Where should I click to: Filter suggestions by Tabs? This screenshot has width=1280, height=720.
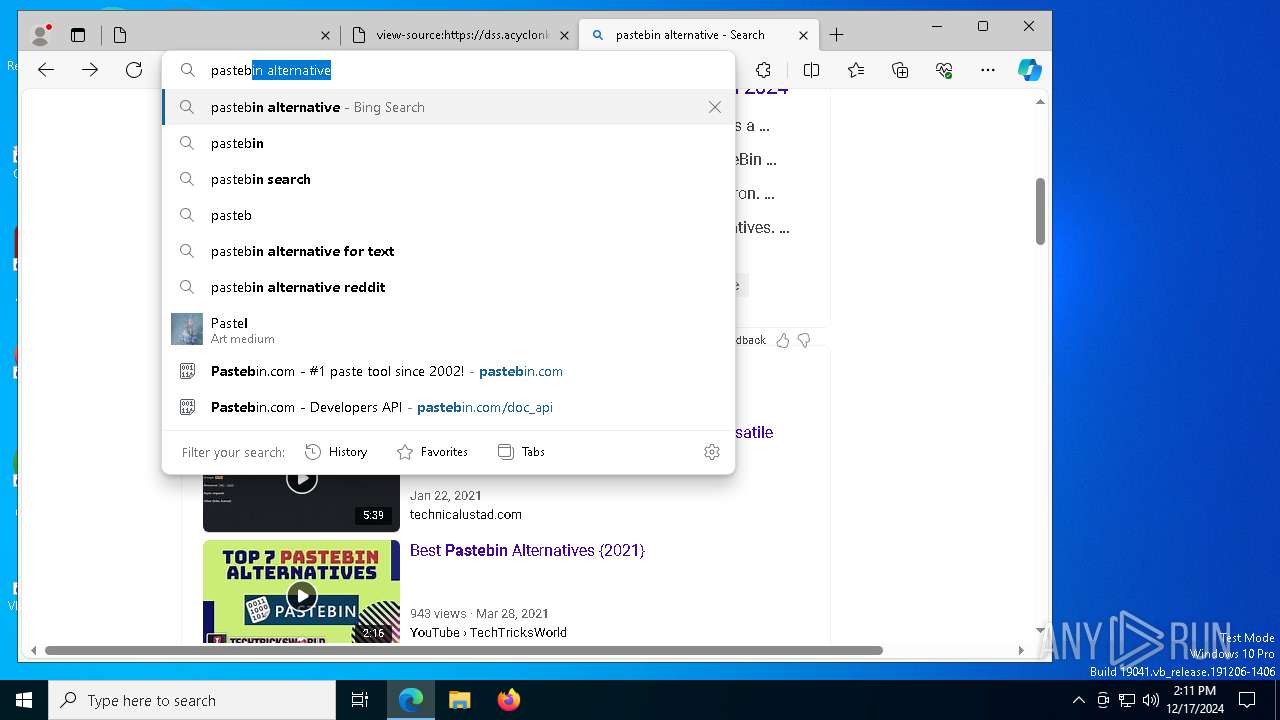(521, 452)
